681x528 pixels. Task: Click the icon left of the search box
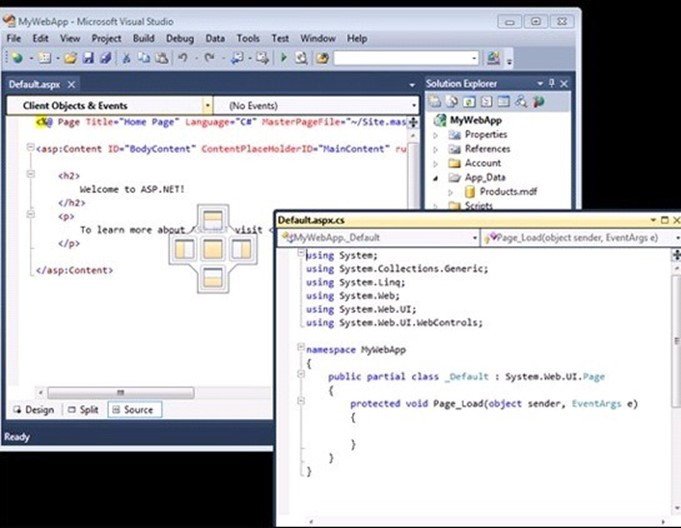click(322, 58)
